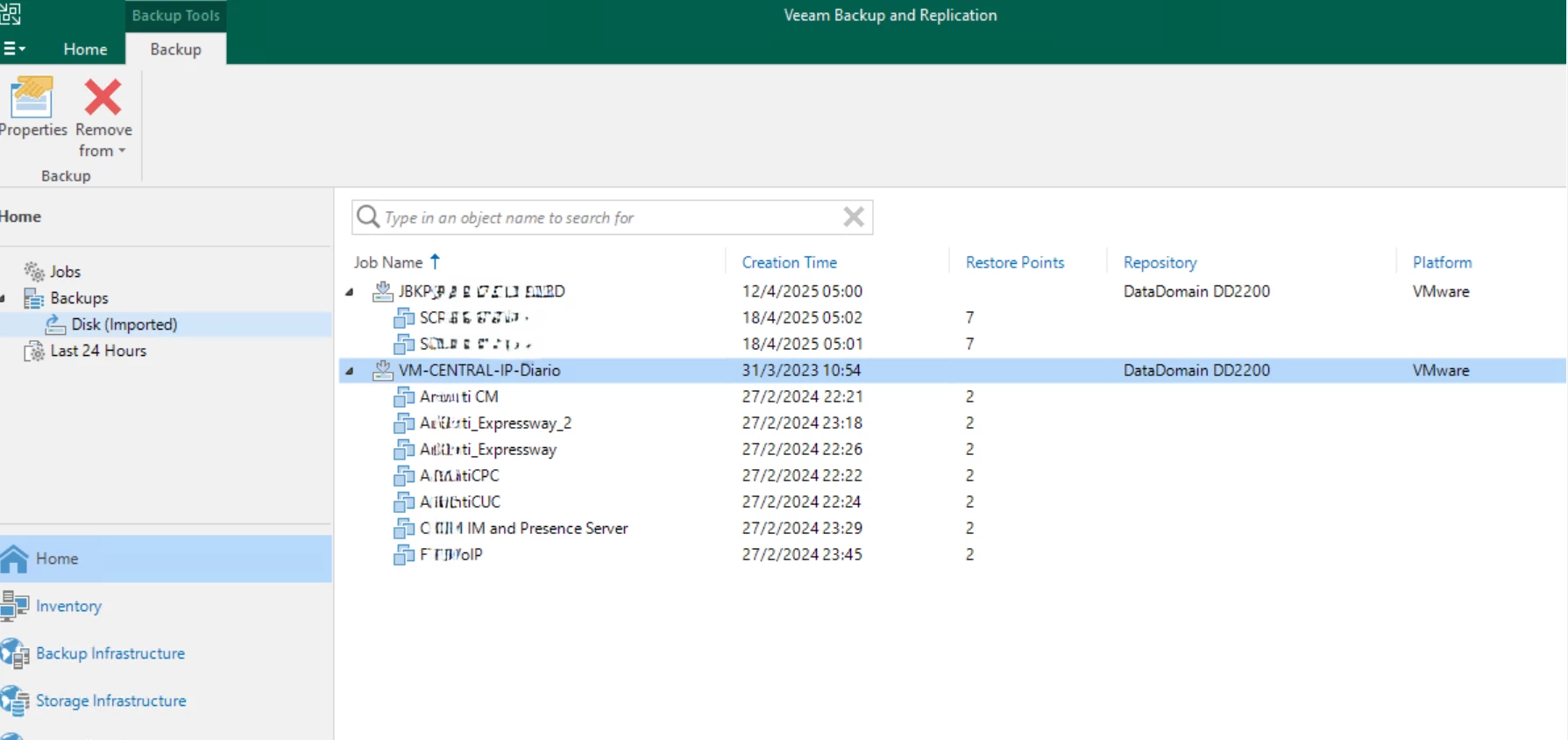This screenshot has height=740, width=1568.
Task: Select the Jobs tree node
Action: [65, 272]
